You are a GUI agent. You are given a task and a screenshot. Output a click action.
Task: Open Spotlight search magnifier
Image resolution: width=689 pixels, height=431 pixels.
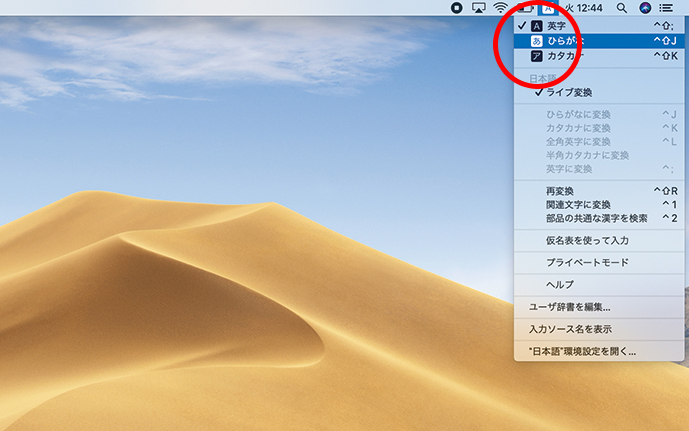(622, 7)
